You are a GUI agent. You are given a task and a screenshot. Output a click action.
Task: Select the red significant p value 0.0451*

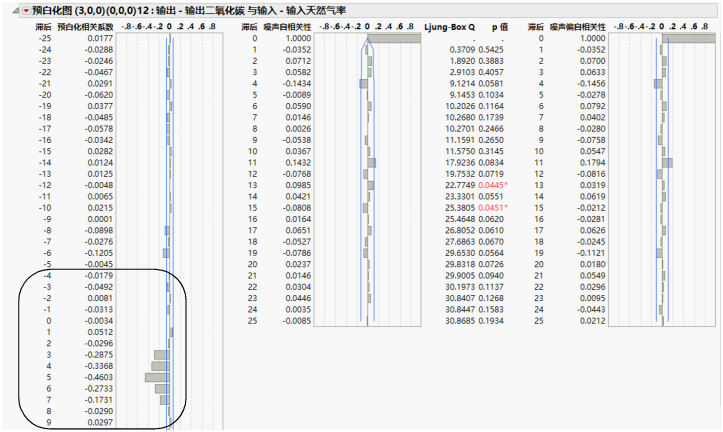tap(493, 208)
